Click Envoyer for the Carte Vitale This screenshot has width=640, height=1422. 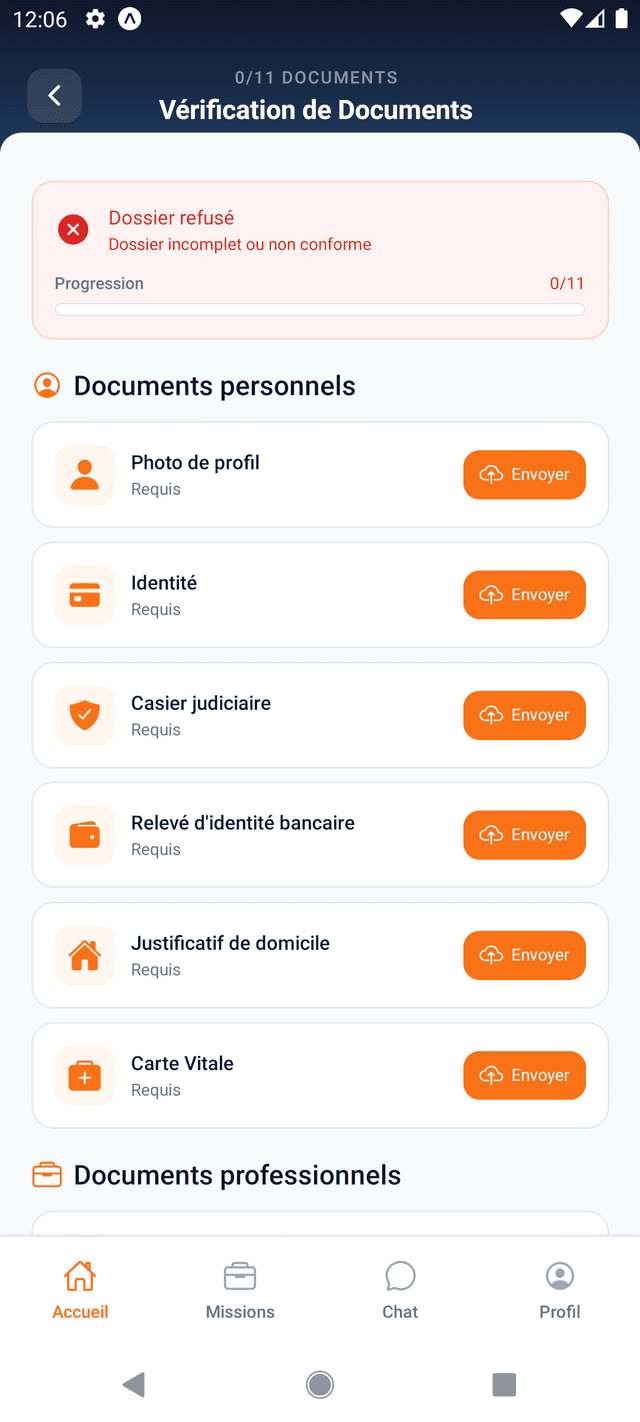tap(524, 1075)
